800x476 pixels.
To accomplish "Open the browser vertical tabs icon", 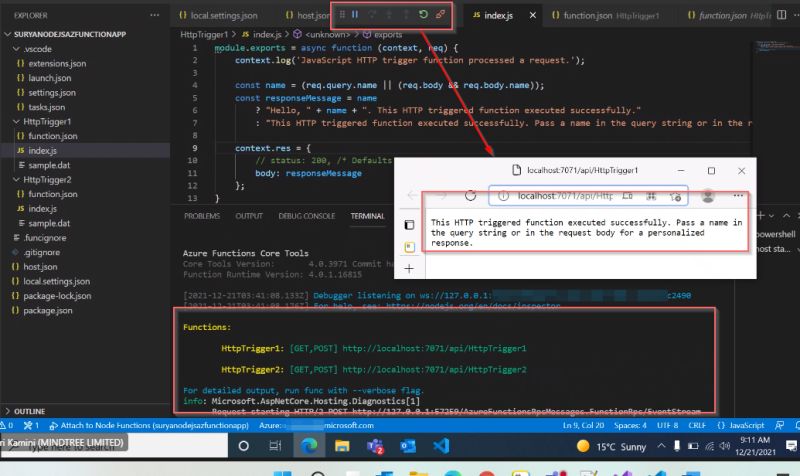I will click(409, 225).
